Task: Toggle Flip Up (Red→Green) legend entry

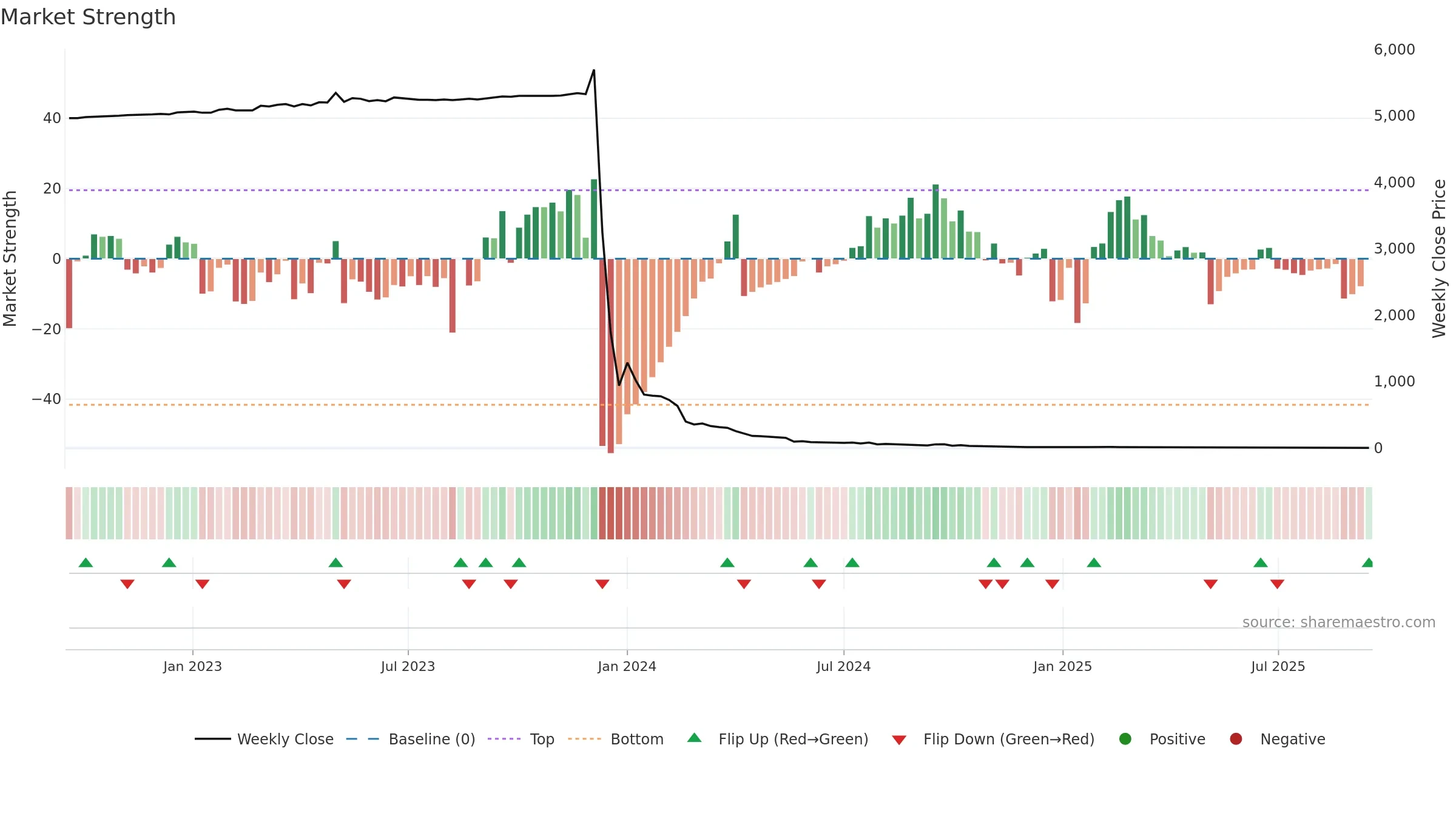Action: click(x=778, y=739)
